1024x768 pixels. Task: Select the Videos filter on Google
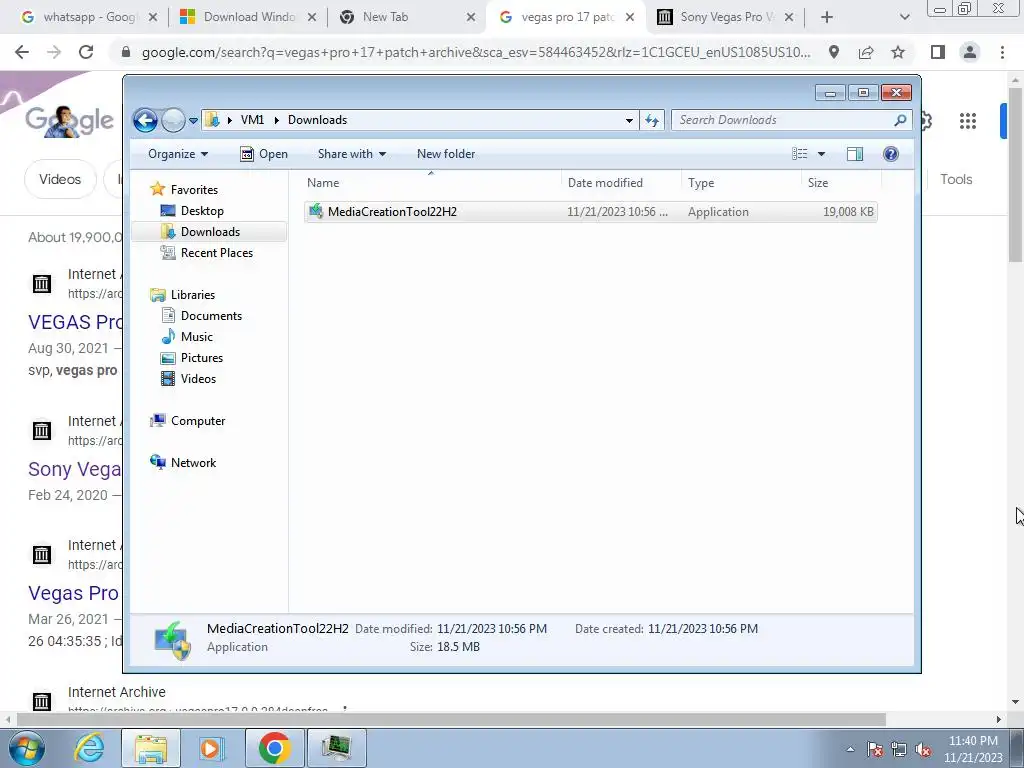point(60,179)
